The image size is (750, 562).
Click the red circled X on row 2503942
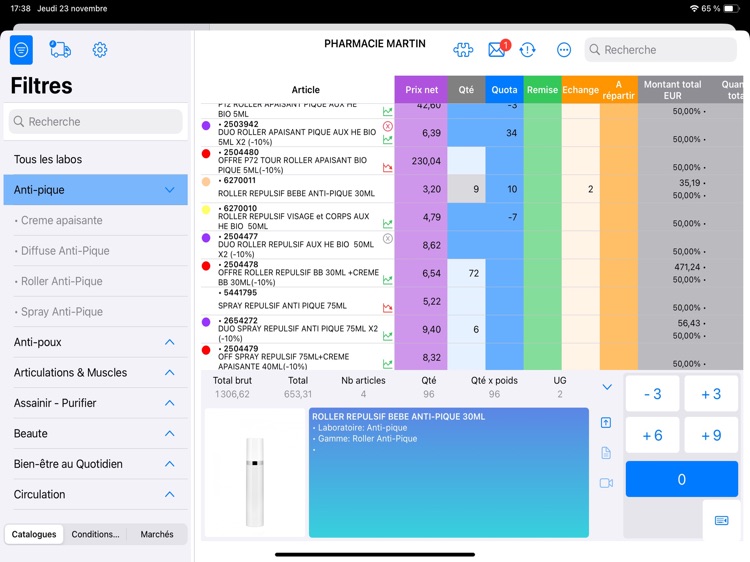click(x=387, y=126)
